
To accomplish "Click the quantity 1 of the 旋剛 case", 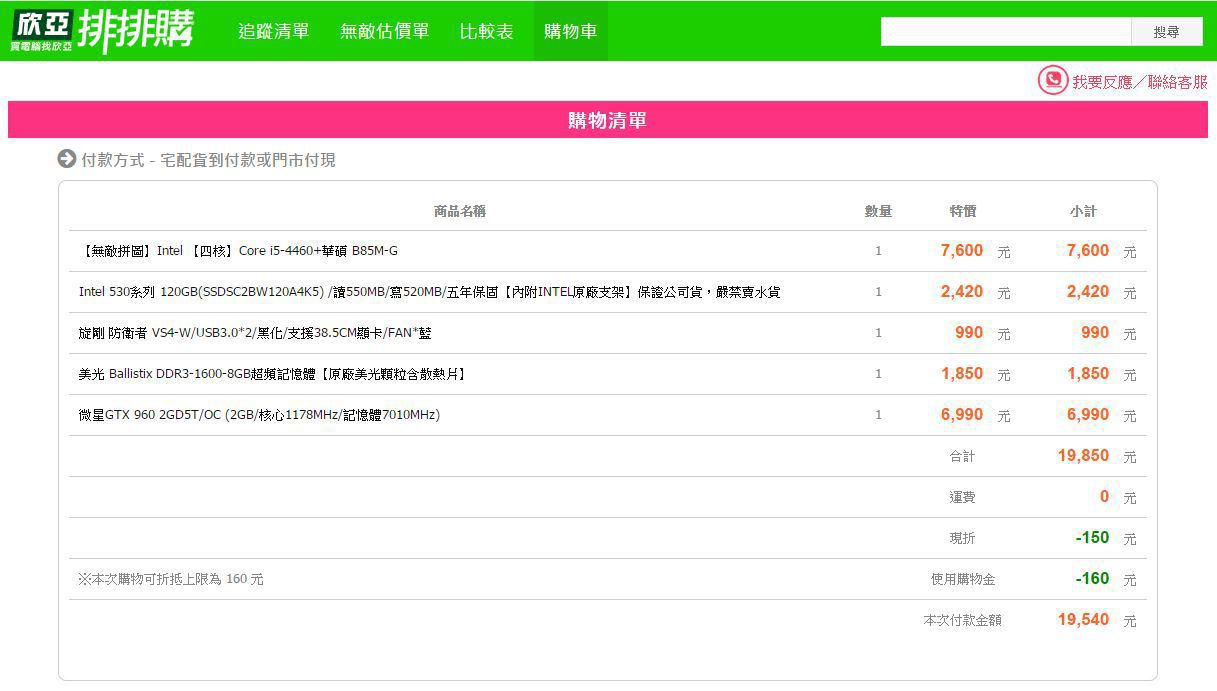I will pyautogui.click(x=879, y=333).
